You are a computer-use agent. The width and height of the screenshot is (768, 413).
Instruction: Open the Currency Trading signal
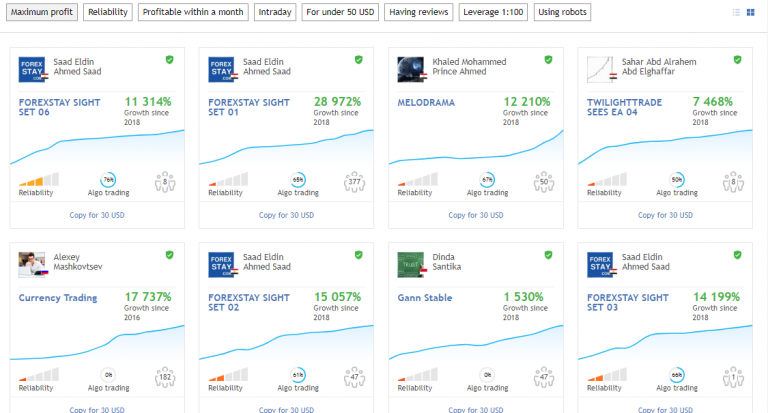pos(58,297)
